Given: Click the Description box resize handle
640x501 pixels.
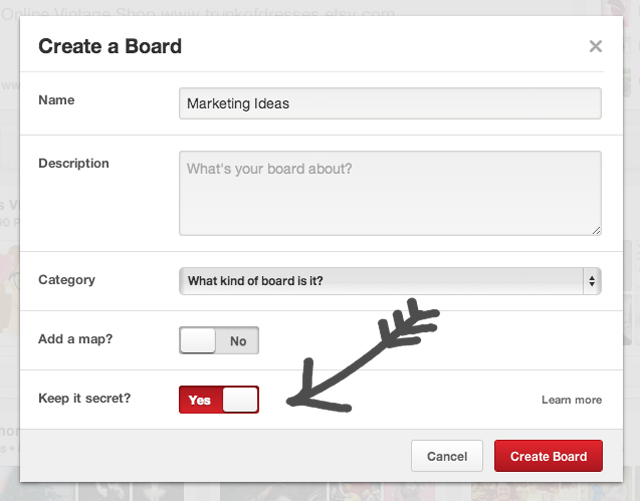Looking at the screenshot, I should point(596,230).
